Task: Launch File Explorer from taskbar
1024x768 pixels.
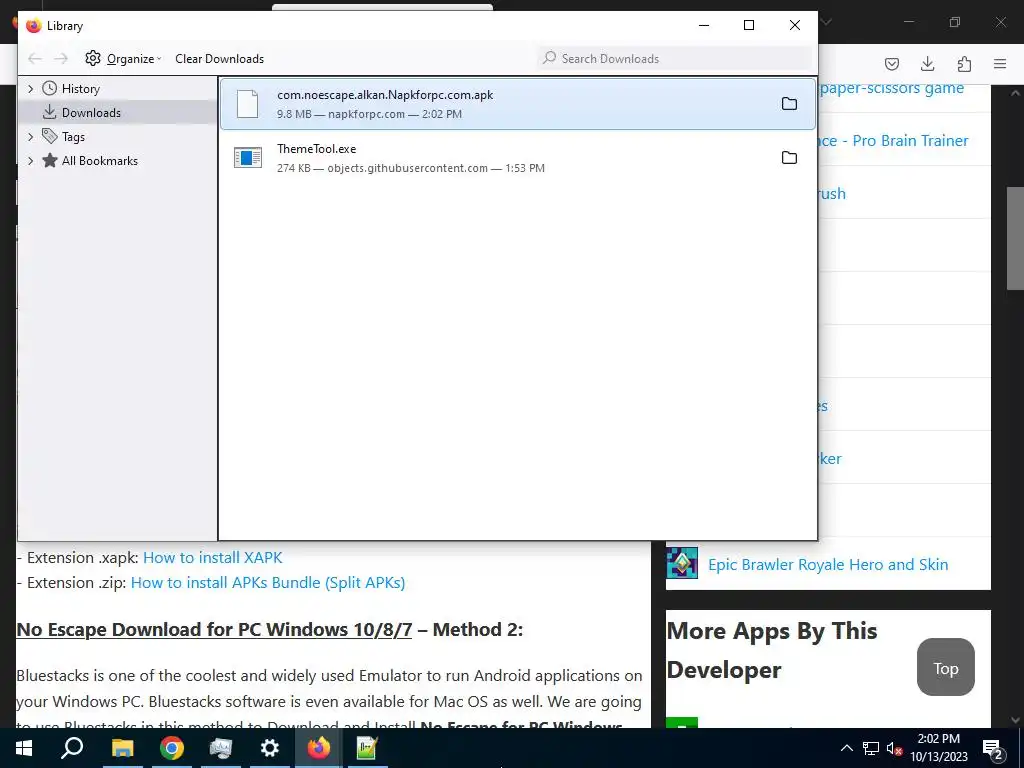Action: (122, 748)
